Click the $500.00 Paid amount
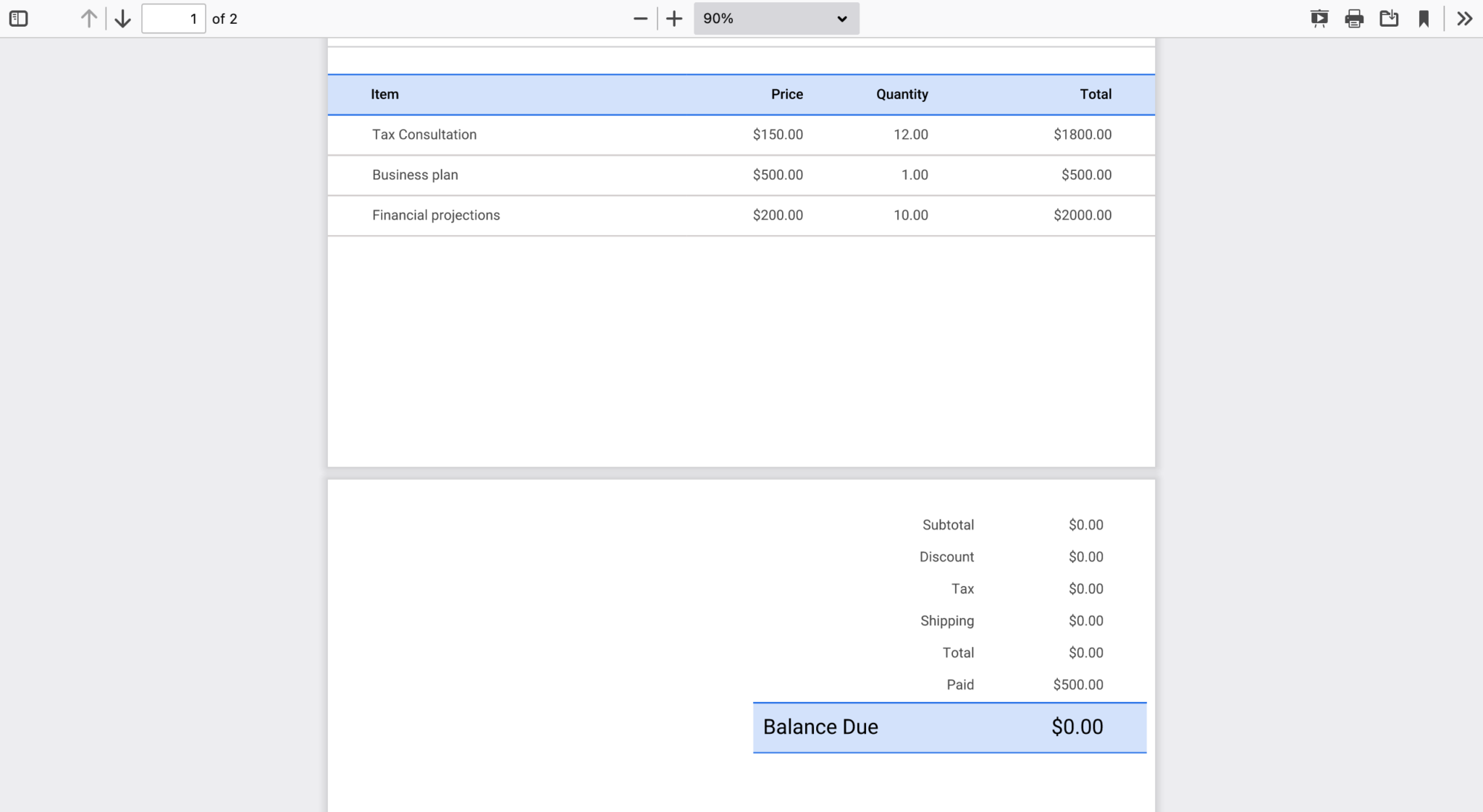 (1078, 684)
